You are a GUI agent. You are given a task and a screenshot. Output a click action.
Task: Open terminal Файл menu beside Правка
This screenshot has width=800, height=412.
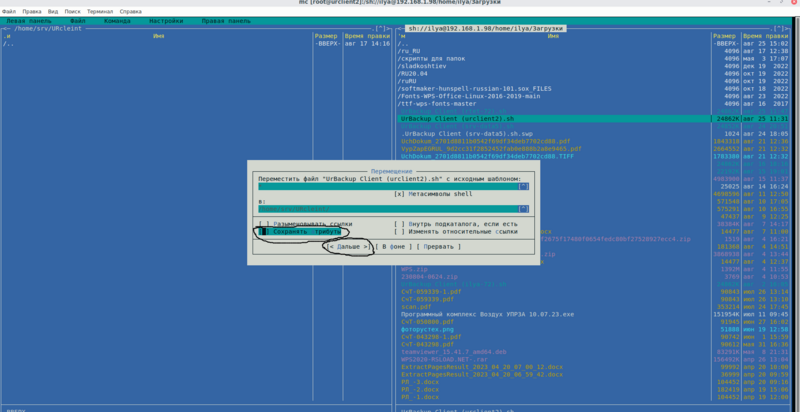[9, 11]
